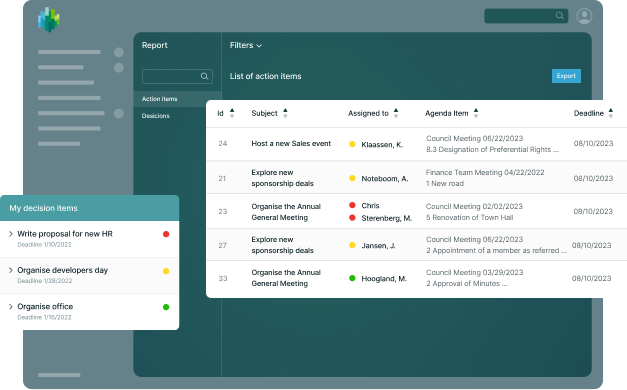Click Council Meeting 06/22/2023 agenda in row 24
The height and width of the screenshot is (390, 627).
click(x=474, y=138)
